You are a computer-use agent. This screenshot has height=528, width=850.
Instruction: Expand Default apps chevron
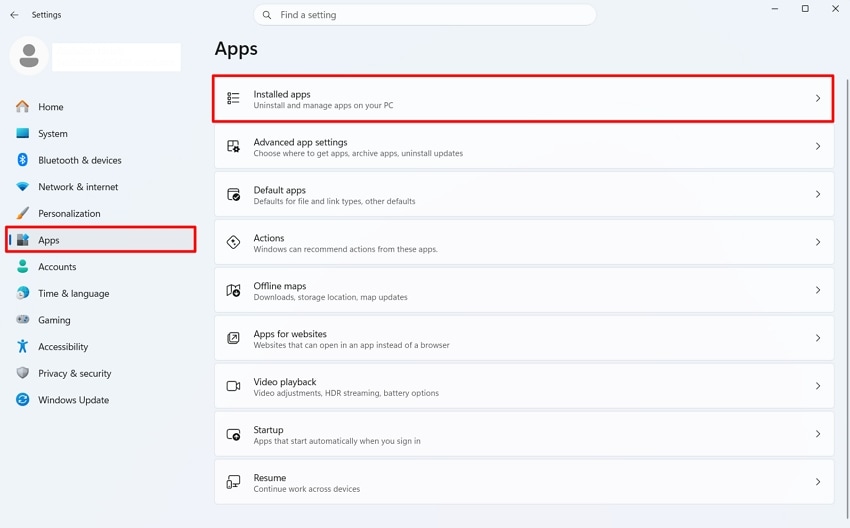tap(817, 194)
